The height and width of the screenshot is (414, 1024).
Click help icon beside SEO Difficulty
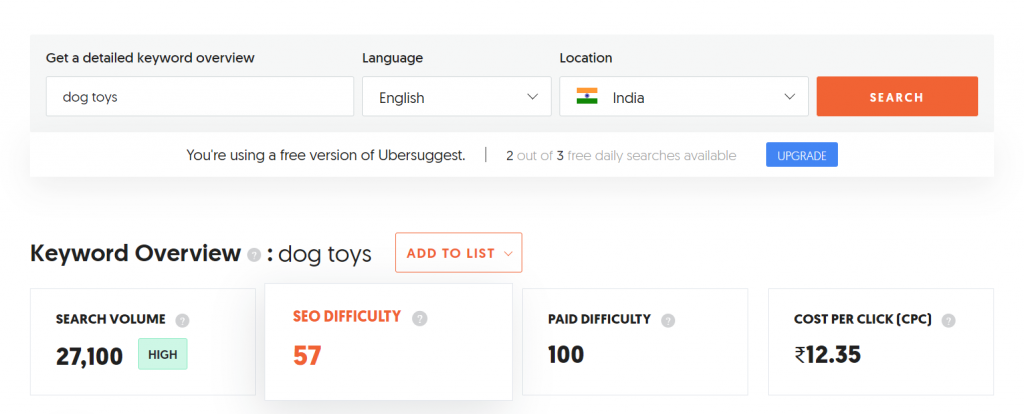pyautogui.click(x=421, y=319)
